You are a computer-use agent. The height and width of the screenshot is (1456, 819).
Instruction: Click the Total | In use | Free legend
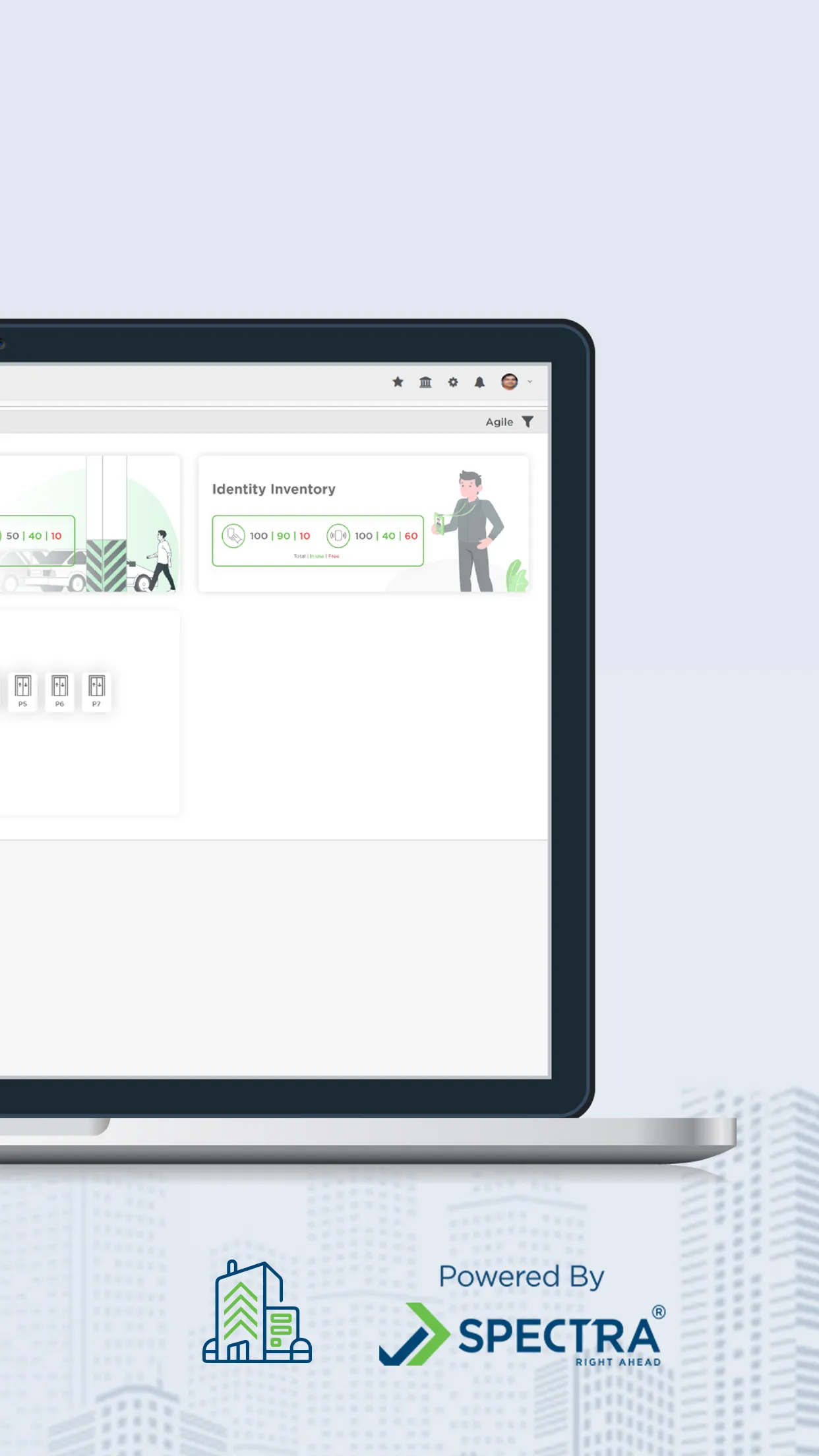(x=317, y=556)
